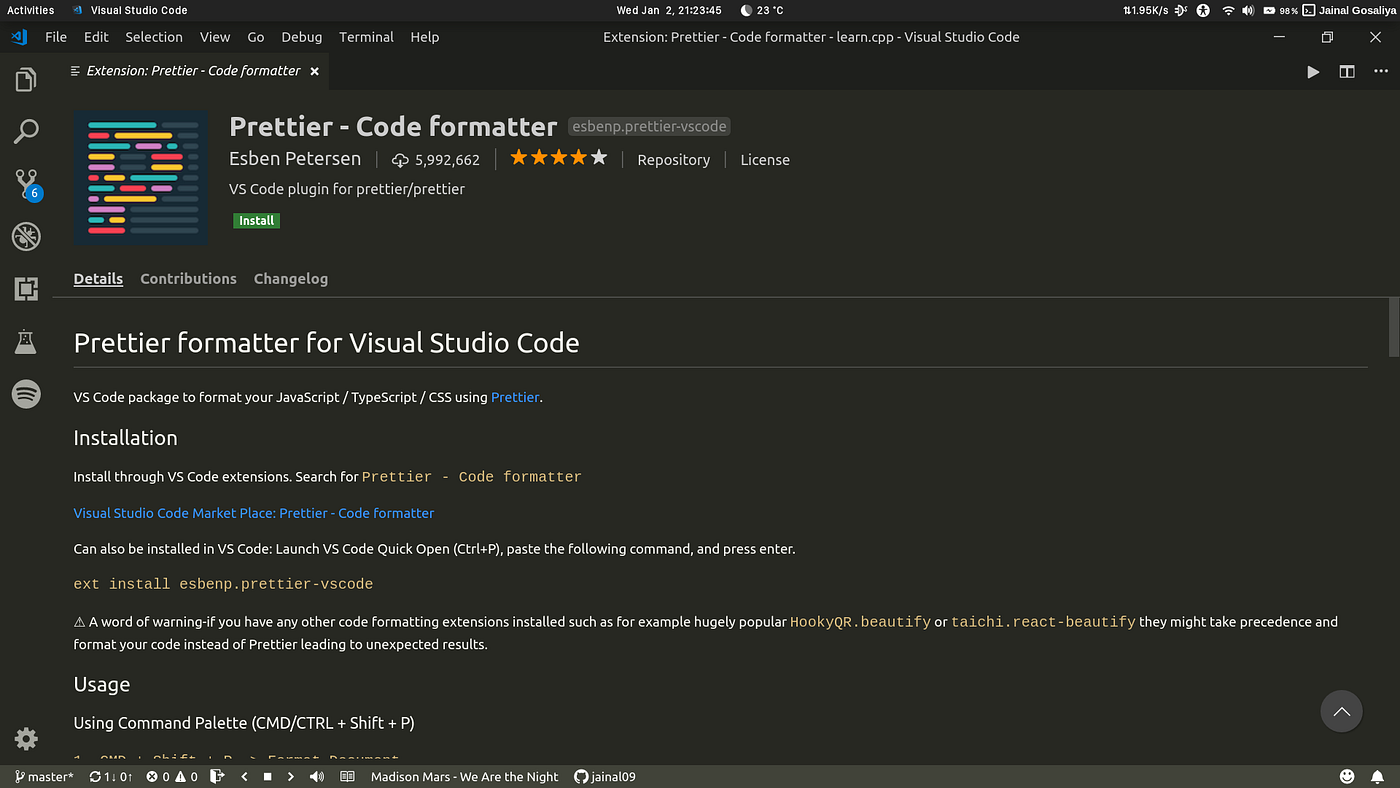
Task: Click the scroll-to-top arrow button
Action: [1342, 712]
